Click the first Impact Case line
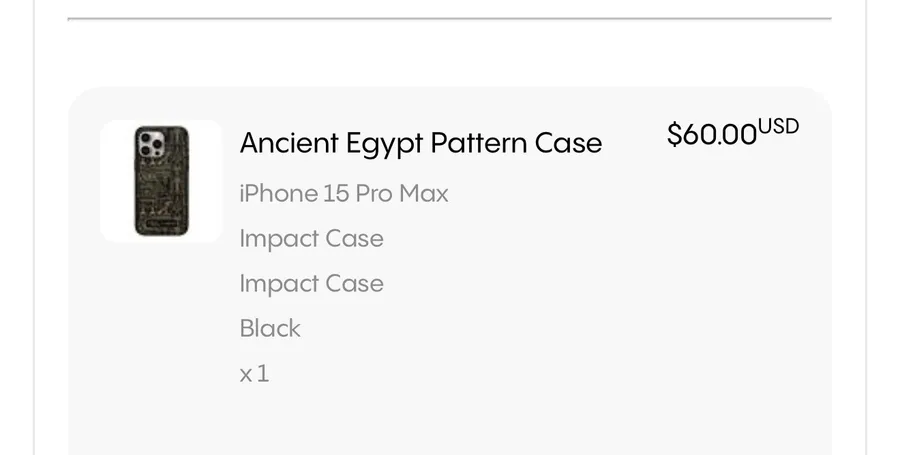 tap(312, 239)
